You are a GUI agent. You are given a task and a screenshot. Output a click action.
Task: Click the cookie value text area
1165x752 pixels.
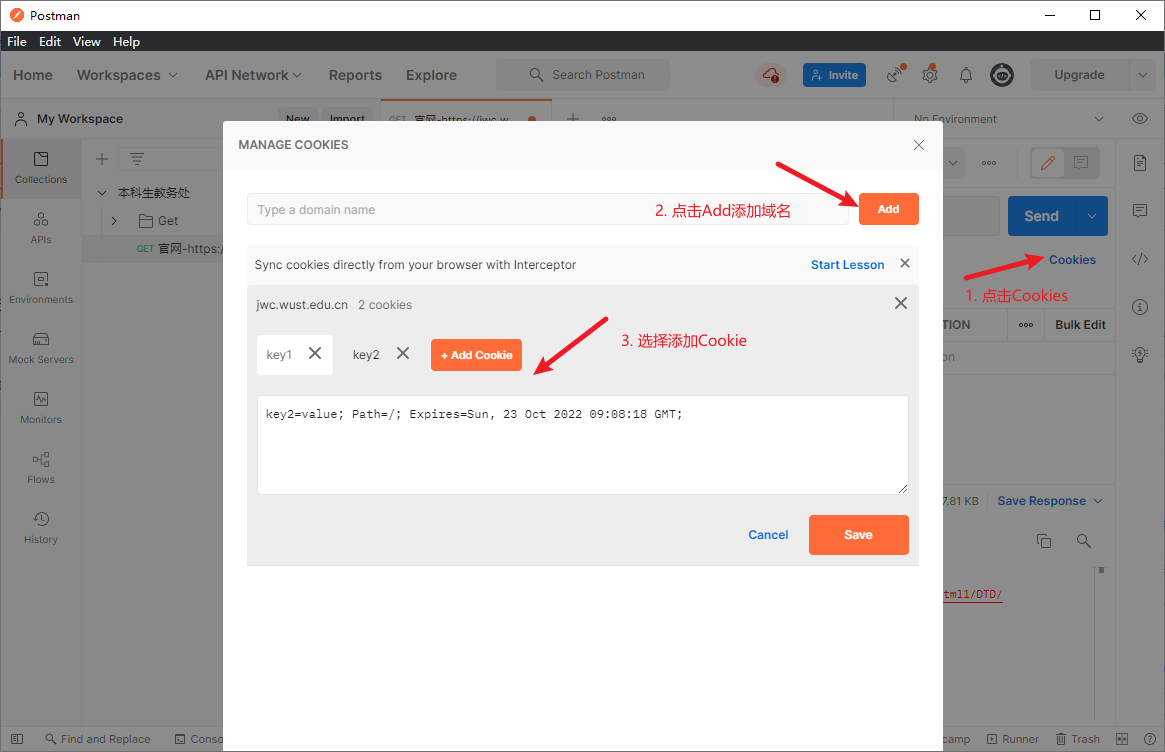(582, 445)
